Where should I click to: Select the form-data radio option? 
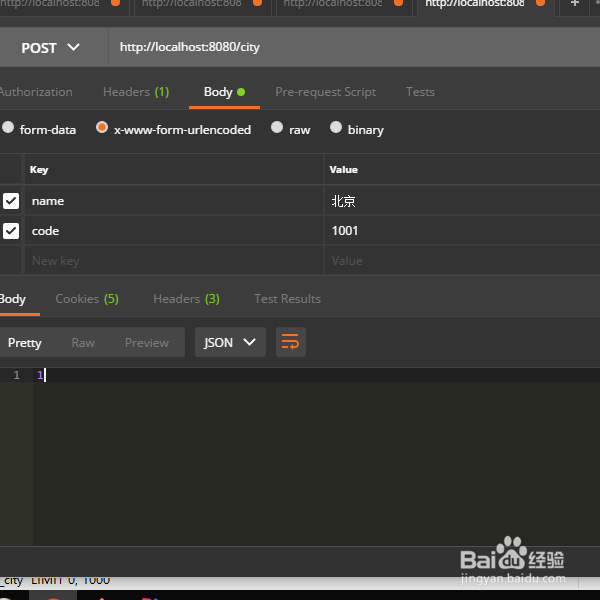click(x=8, y=127)
